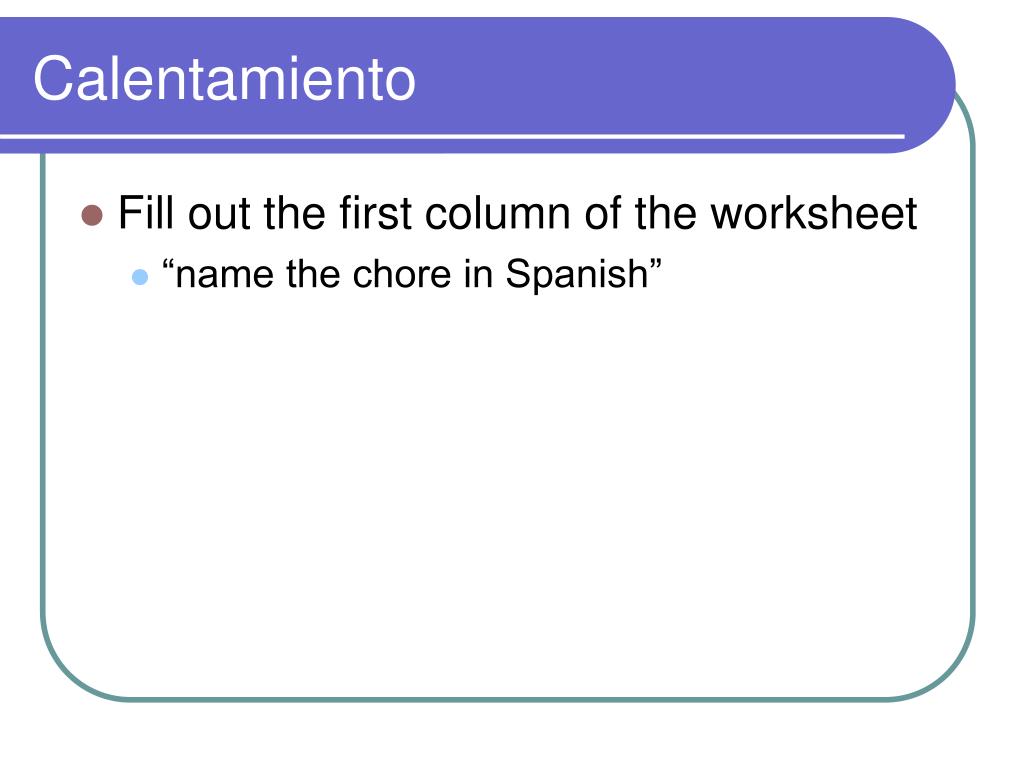The image size is (1024, 768).
Task: Click the brown bullet dot before "Fill out"
Action: [x=92, y=216]
